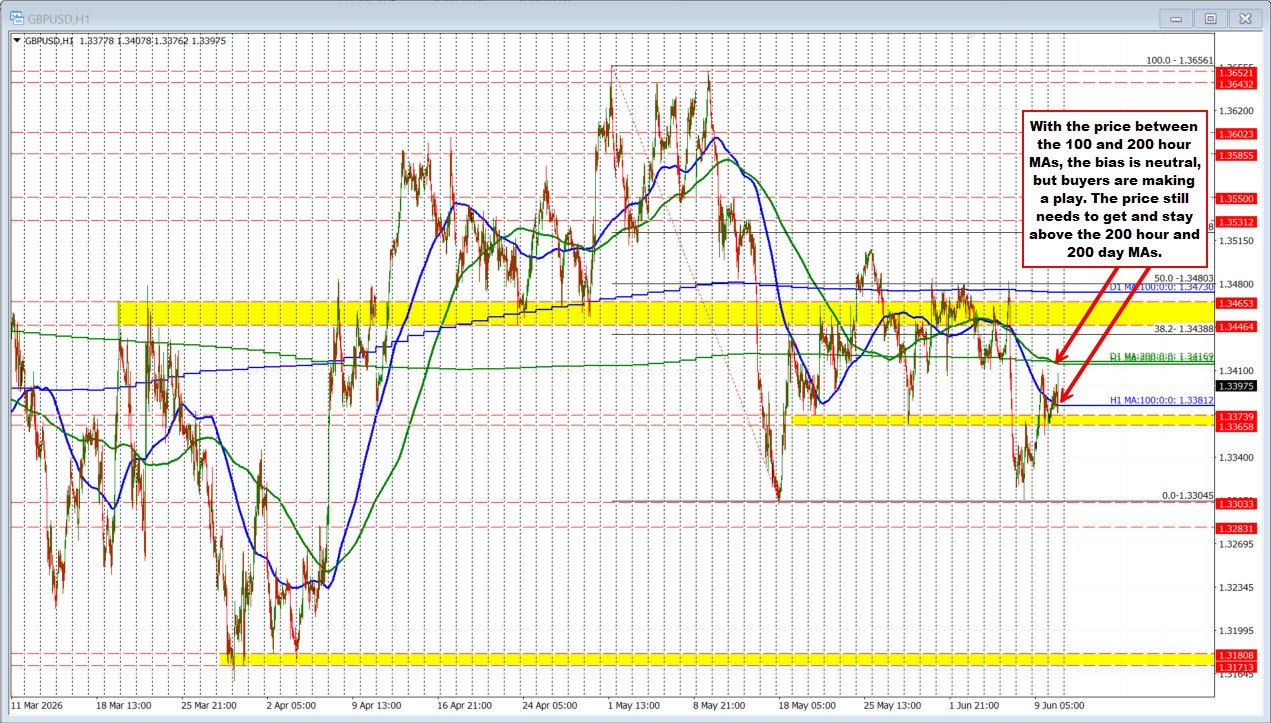Click the 1.32695 price scale value
This screenshot has height=723, width=1271.
[1235, 544]
